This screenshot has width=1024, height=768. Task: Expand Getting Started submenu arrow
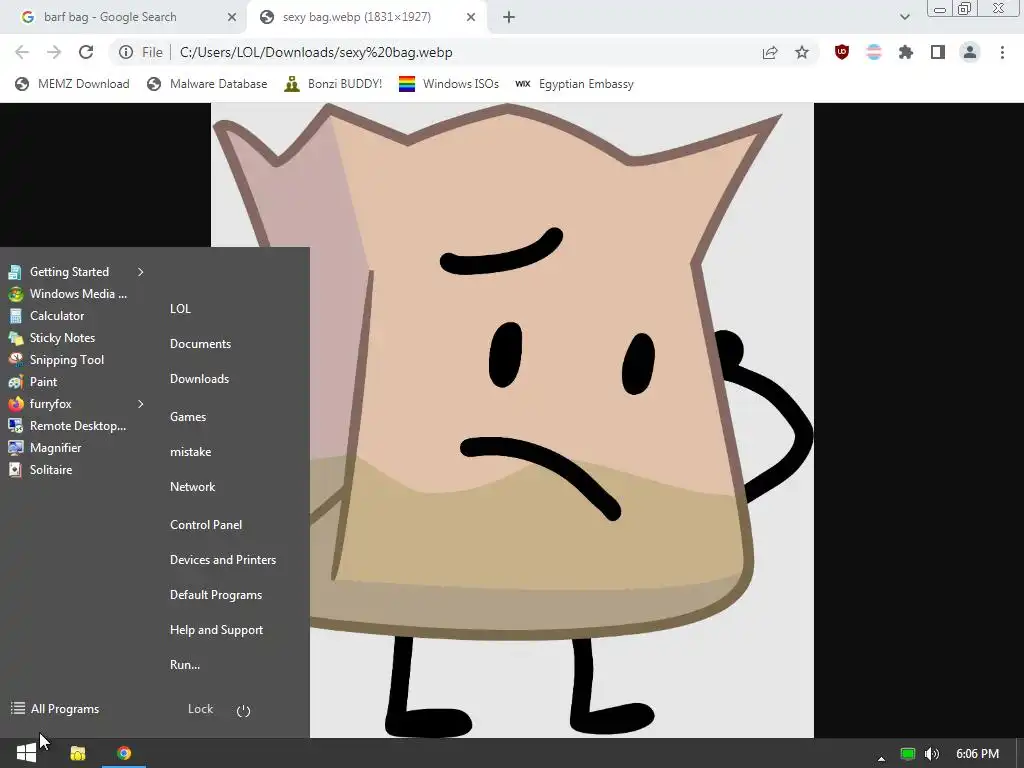(140, 272)
